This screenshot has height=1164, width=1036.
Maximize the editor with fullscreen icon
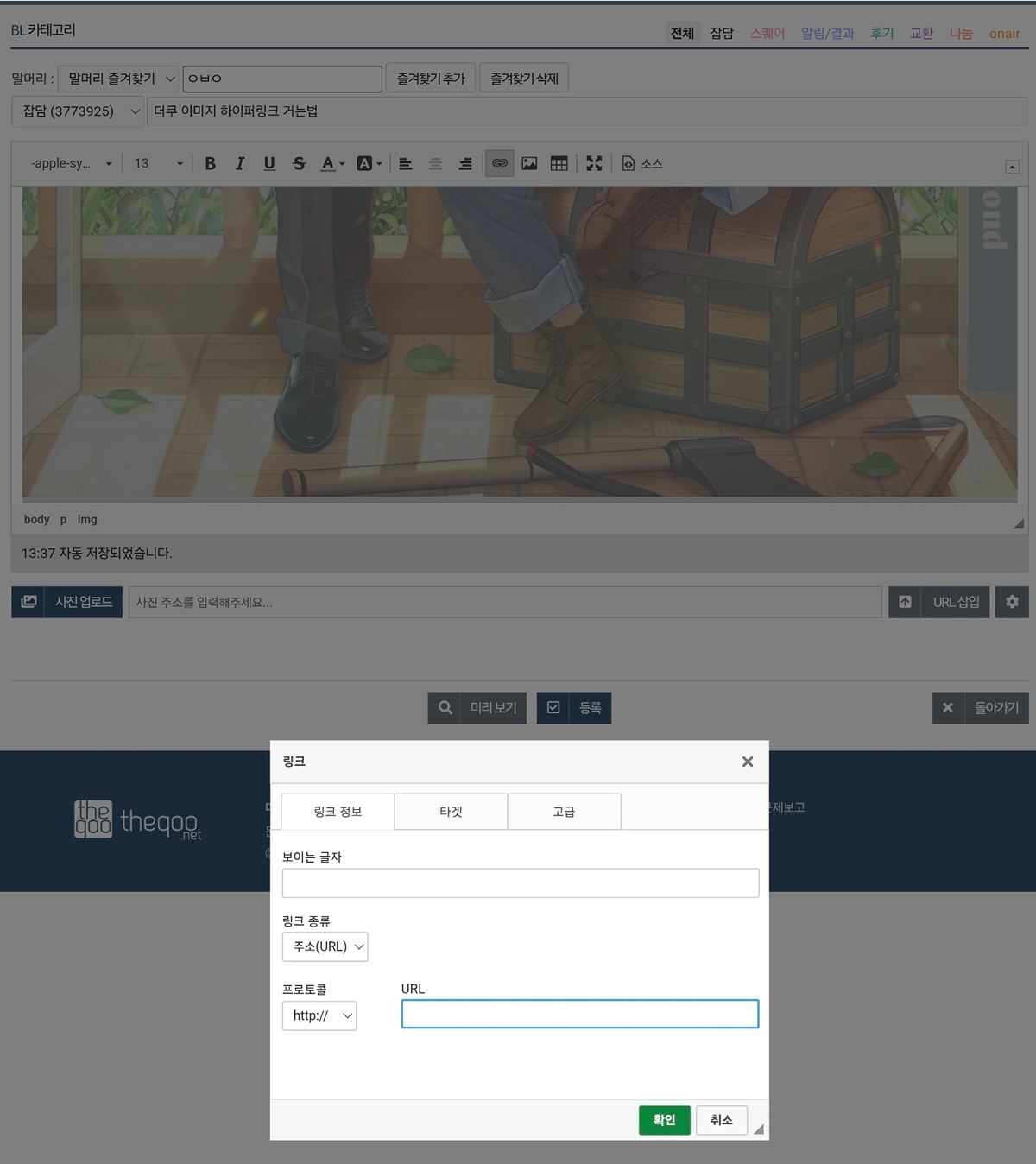pyautogui.click(x=594, y=163)
